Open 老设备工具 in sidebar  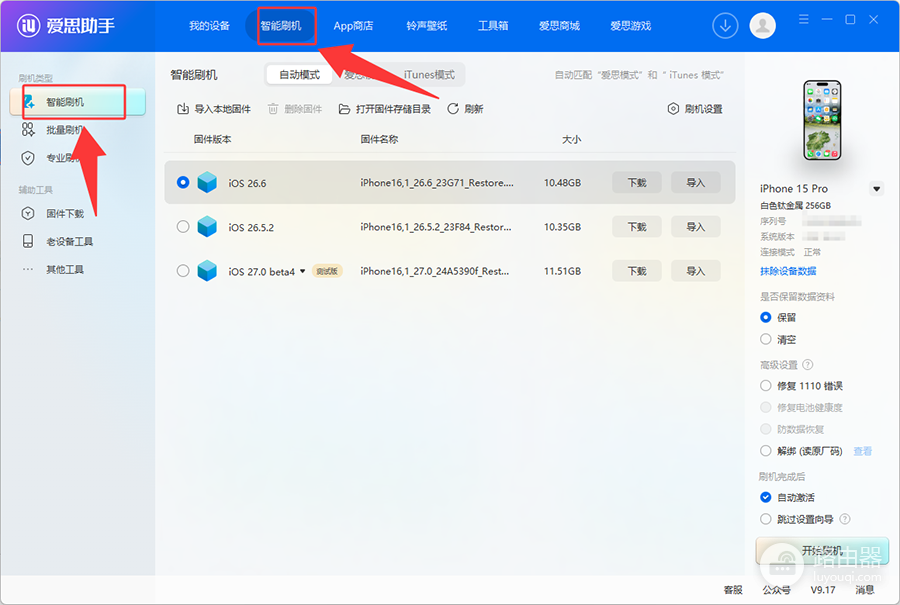tap(69, 242)
